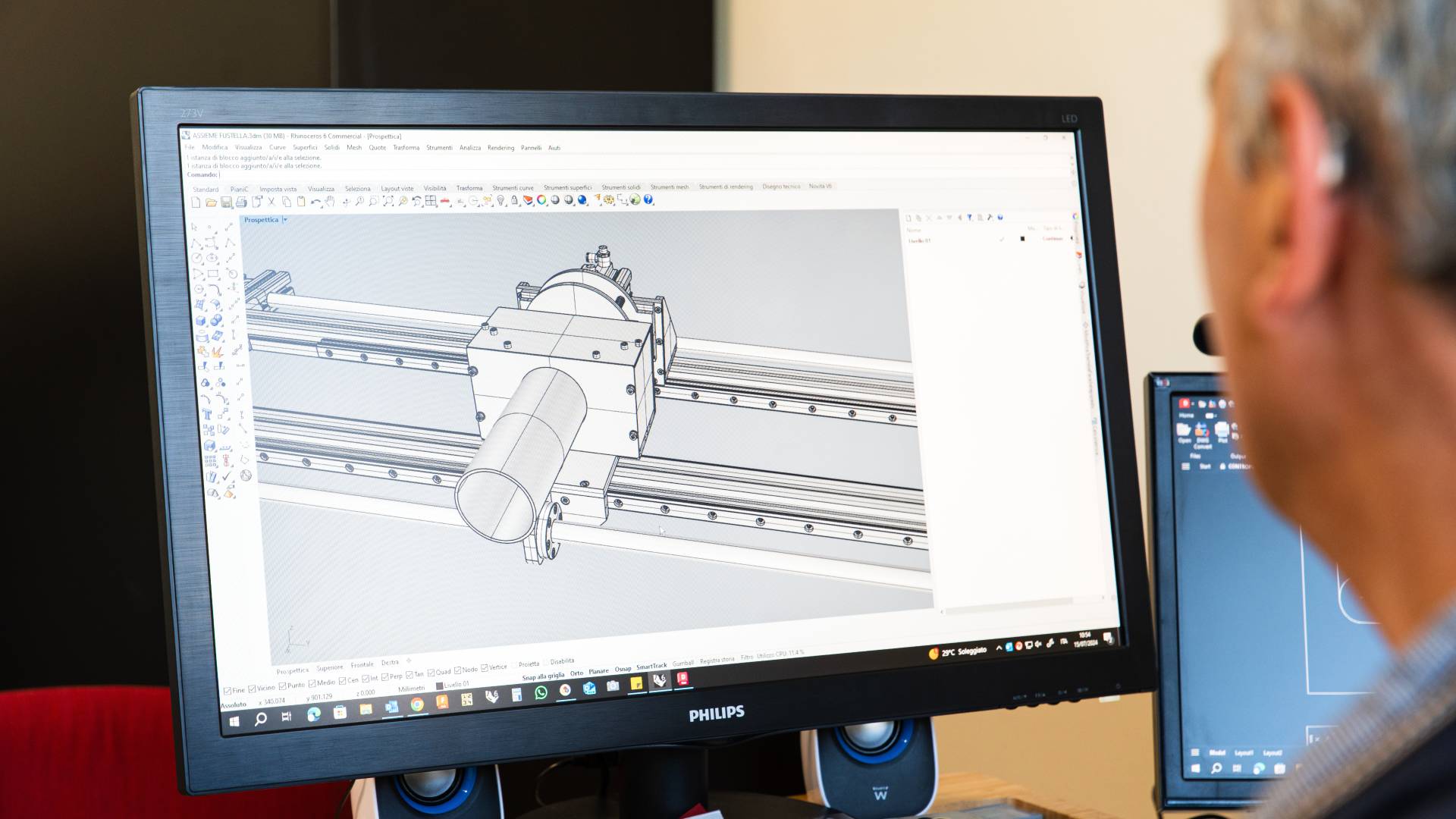Screen dimensions: 1456x819
Task: Toggle the Perp osnap checkbox
Action: click(x=384, y=677)
